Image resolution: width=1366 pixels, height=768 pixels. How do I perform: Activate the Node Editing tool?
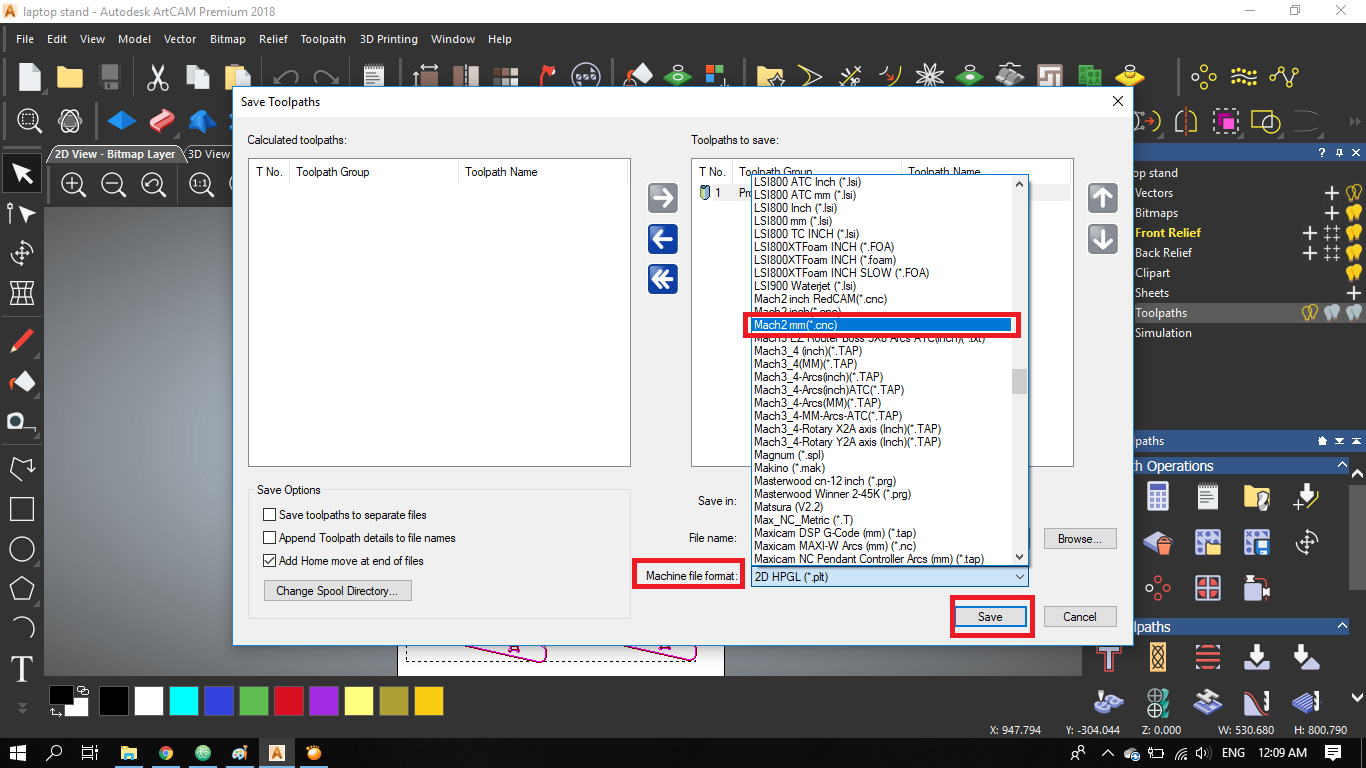[22, 213]
